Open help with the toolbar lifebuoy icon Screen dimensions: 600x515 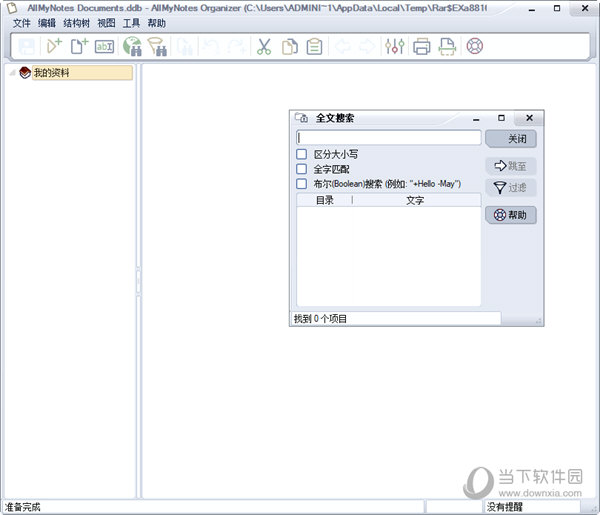[x=474, y=46]
